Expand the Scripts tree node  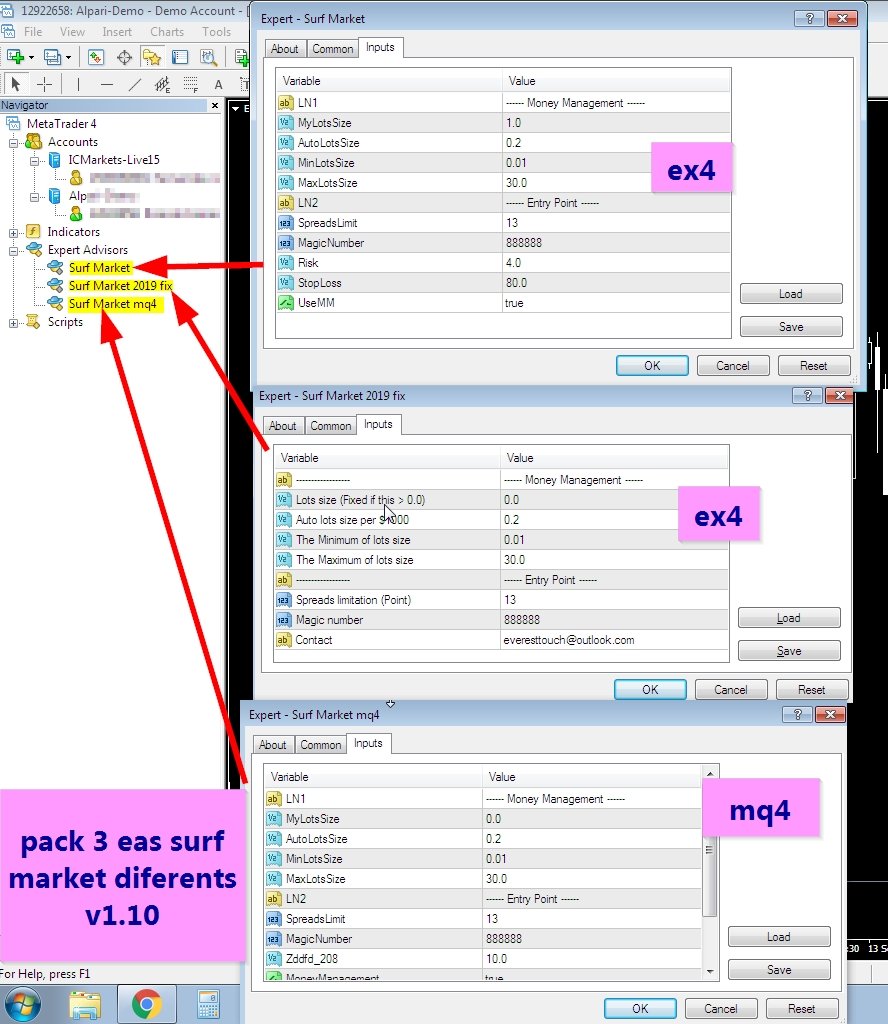[x=15, y=322]
